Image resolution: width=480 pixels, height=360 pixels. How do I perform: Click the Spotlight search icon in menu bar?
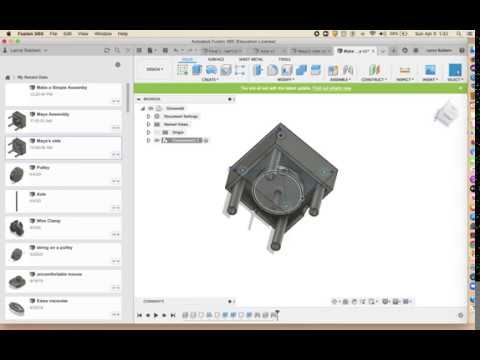point(459,34)
